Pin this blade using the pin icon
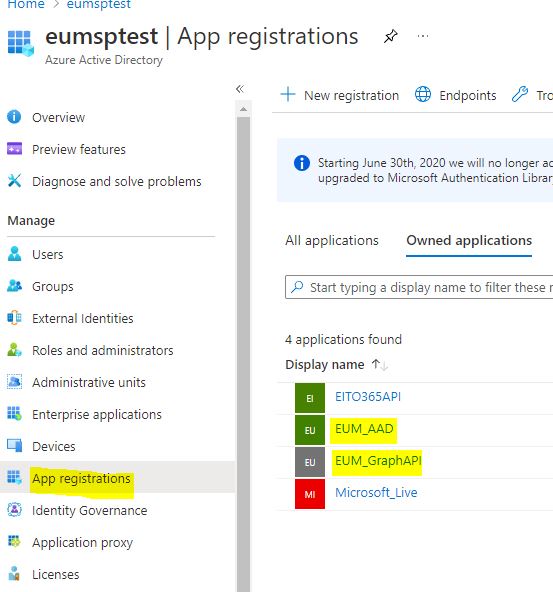553x592 pixels. coord(390,37)
